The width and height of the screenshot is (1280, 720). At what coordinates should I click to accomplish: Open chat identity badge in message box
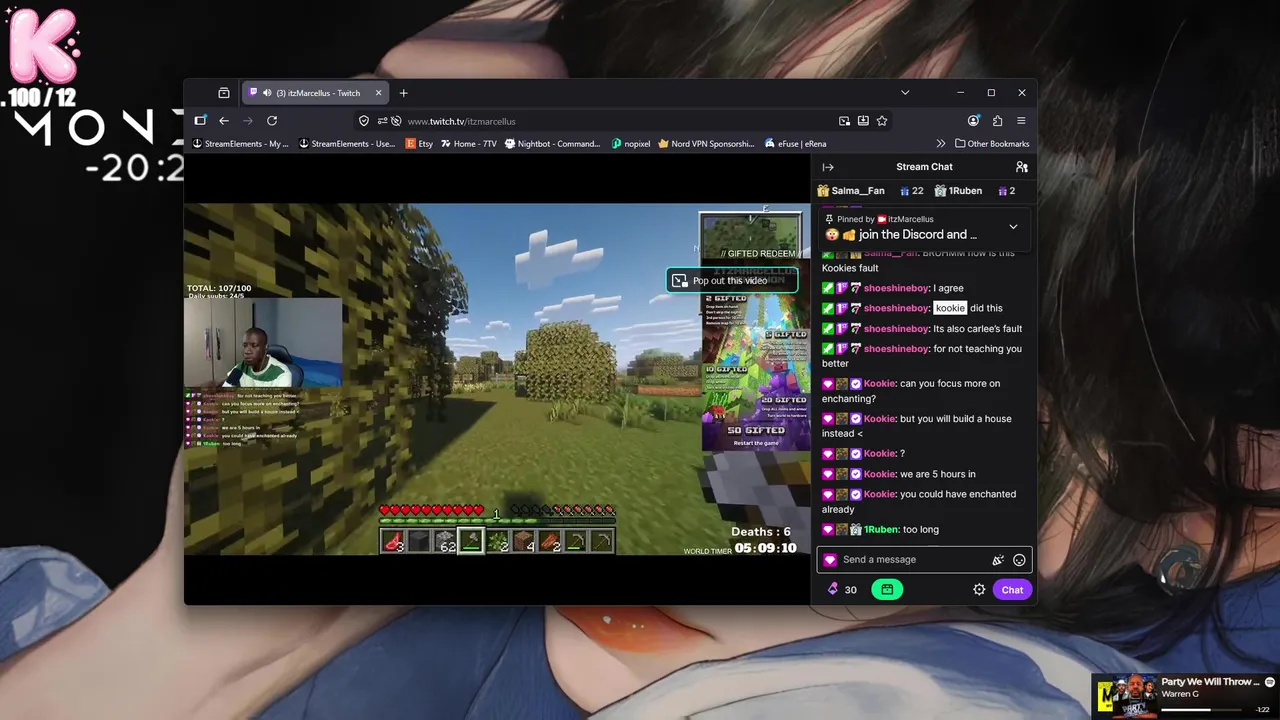[x=830, y=560]
